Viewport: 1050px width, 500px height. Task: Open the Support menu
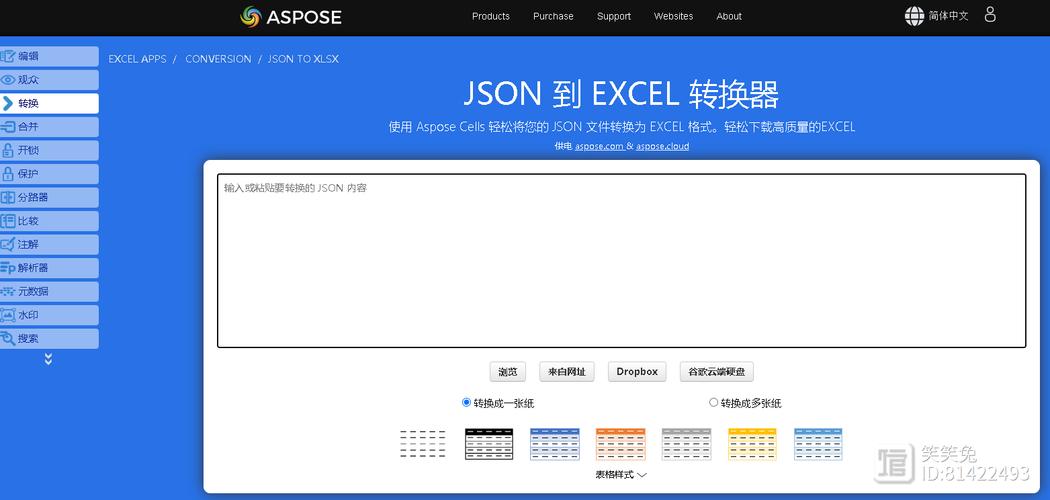click(614, 16)
